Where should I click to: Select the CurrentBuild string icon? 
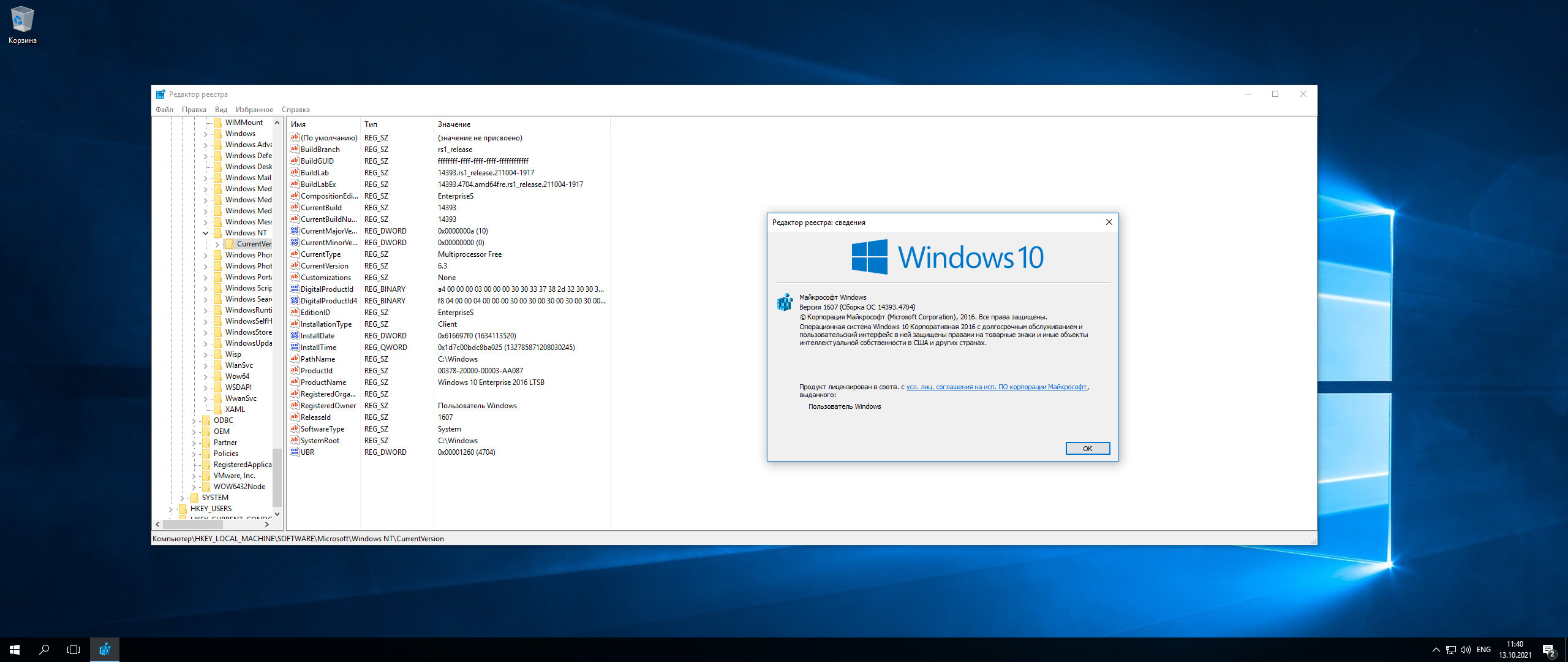coord(295,207)
